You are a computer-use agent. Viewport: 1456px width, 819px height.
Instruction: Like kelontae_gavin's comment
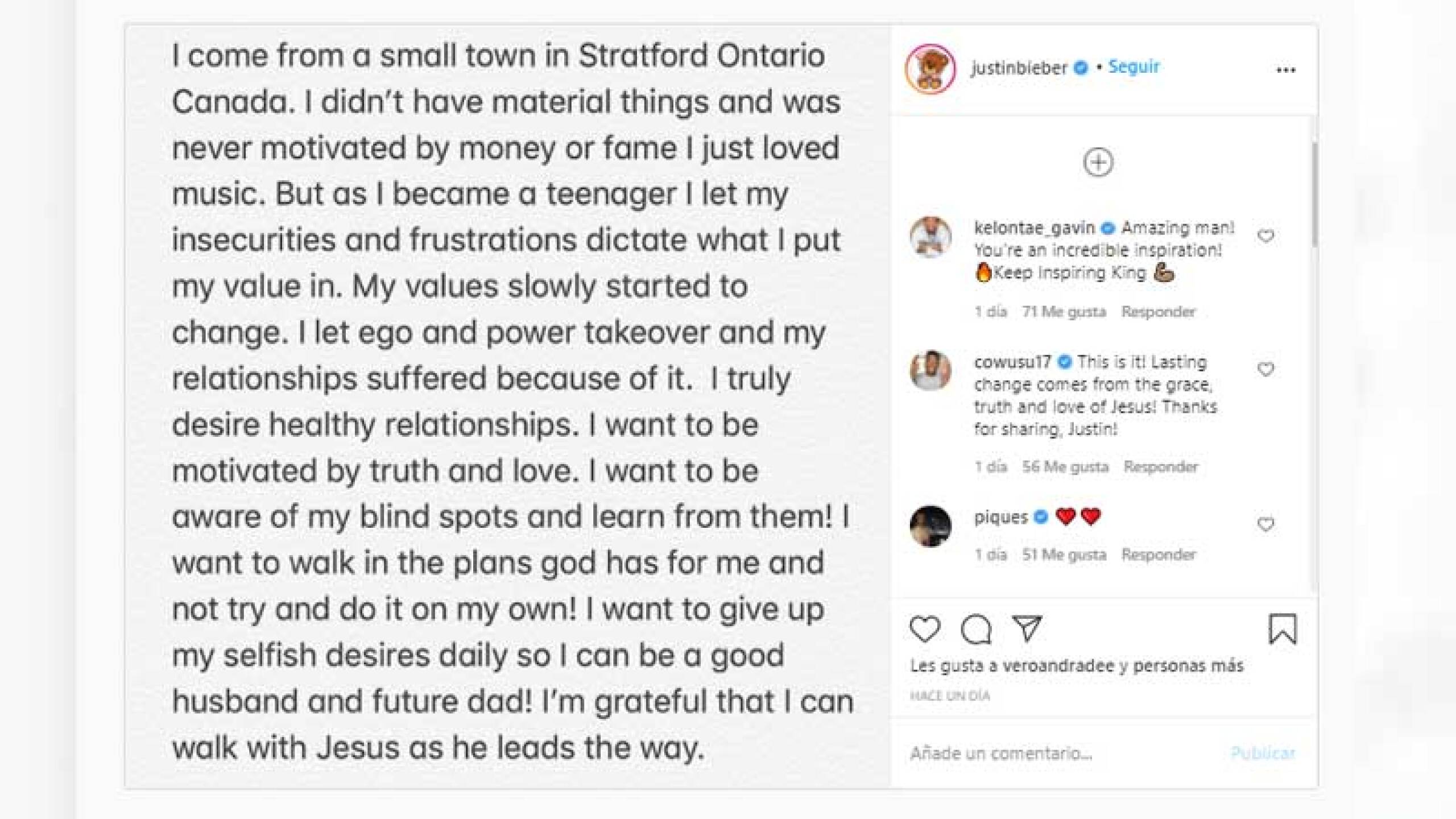coord(1265,236)
